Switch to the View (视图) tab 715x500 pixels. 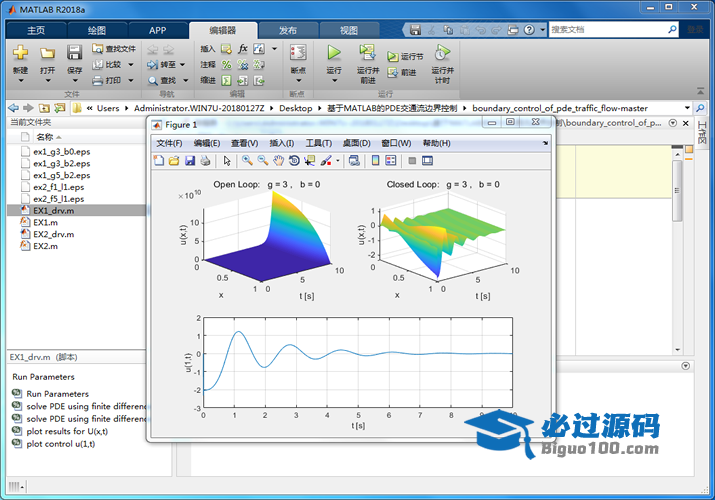(x=349, y=31)
